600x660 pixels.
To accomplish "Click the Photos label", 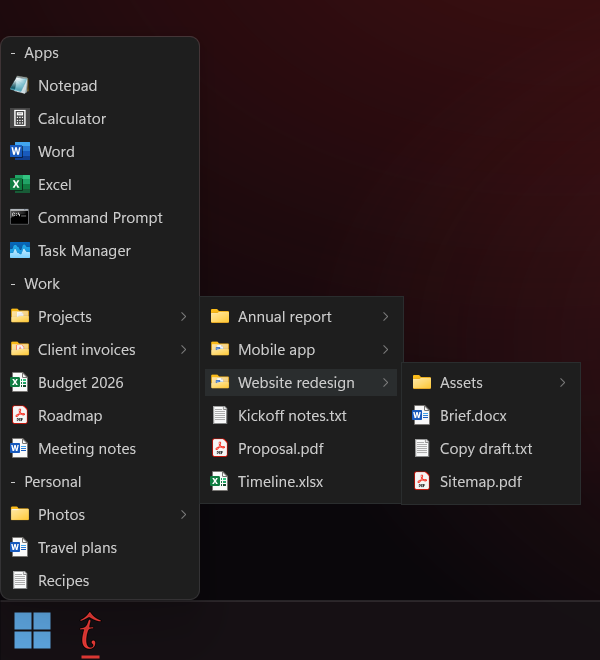I will 61,515.
